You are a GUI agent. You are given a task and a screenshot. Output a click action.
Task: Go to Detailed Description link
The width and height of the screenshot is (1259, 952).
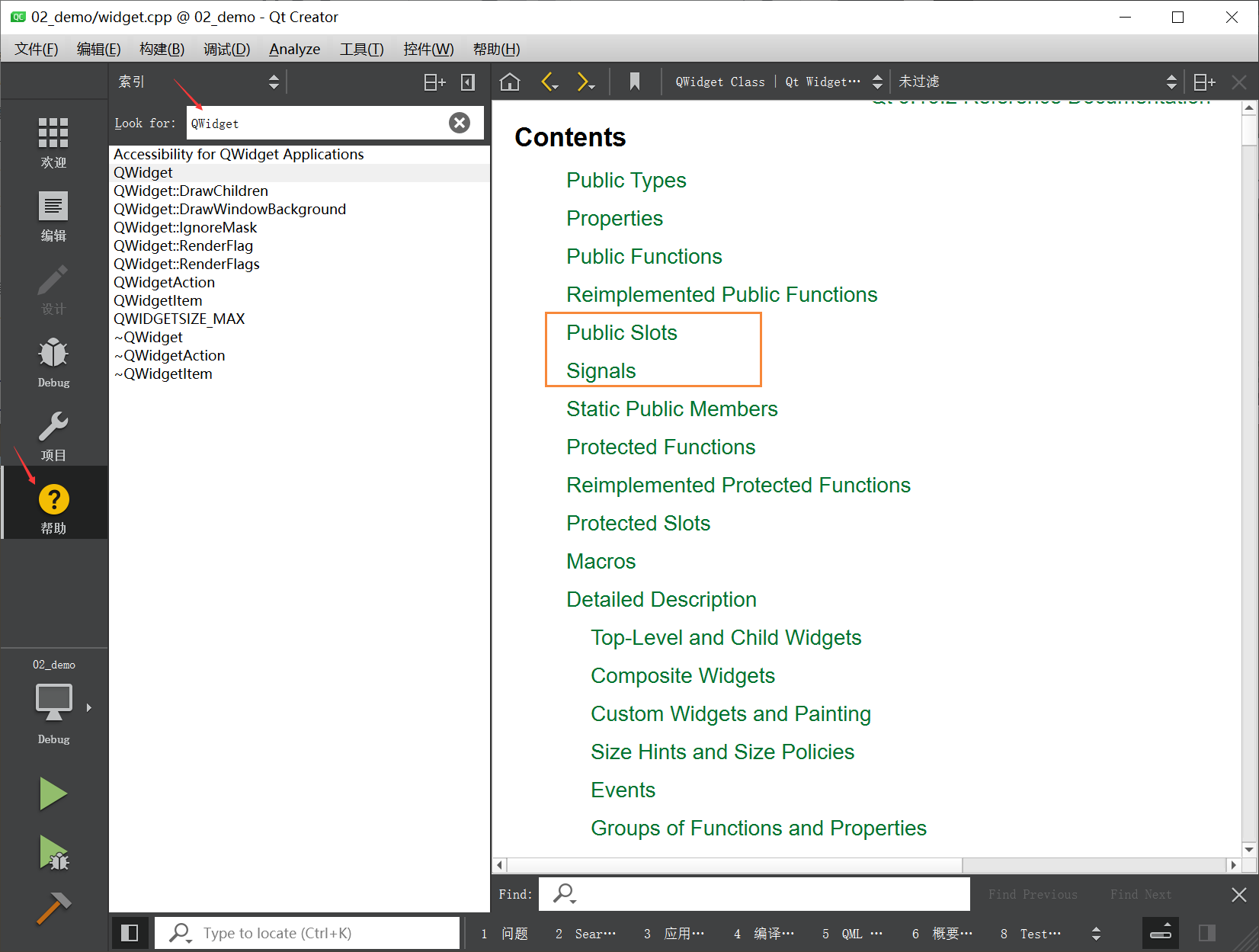[661, 599]
